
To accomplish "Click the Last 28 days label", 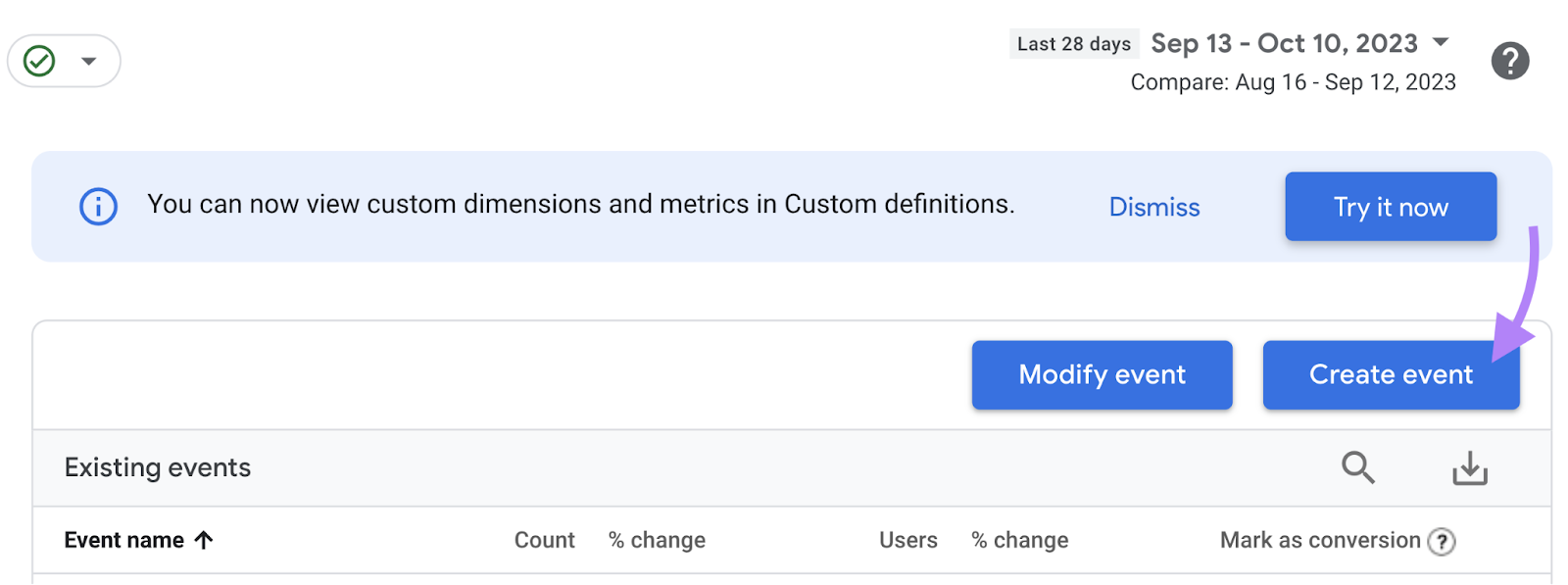I will (x=1073, y=44).
